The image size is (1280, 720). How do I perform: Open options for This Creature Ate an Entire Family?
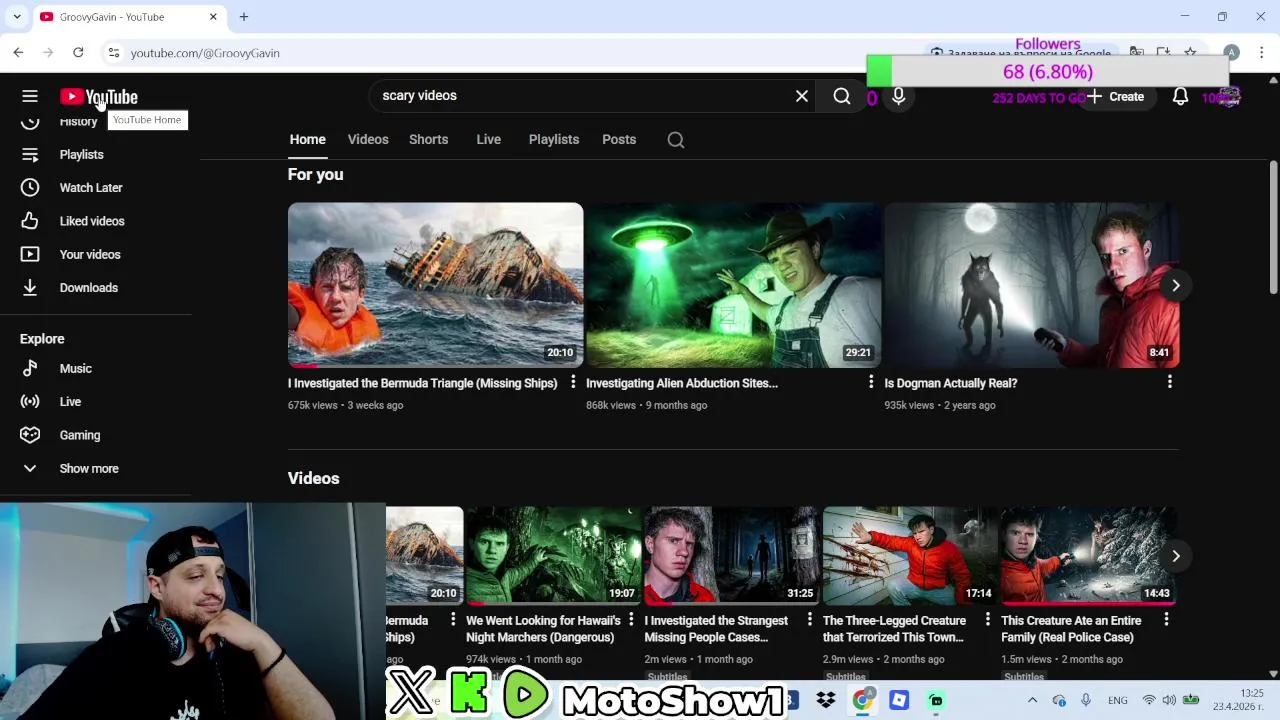(x=1166, y=620)
